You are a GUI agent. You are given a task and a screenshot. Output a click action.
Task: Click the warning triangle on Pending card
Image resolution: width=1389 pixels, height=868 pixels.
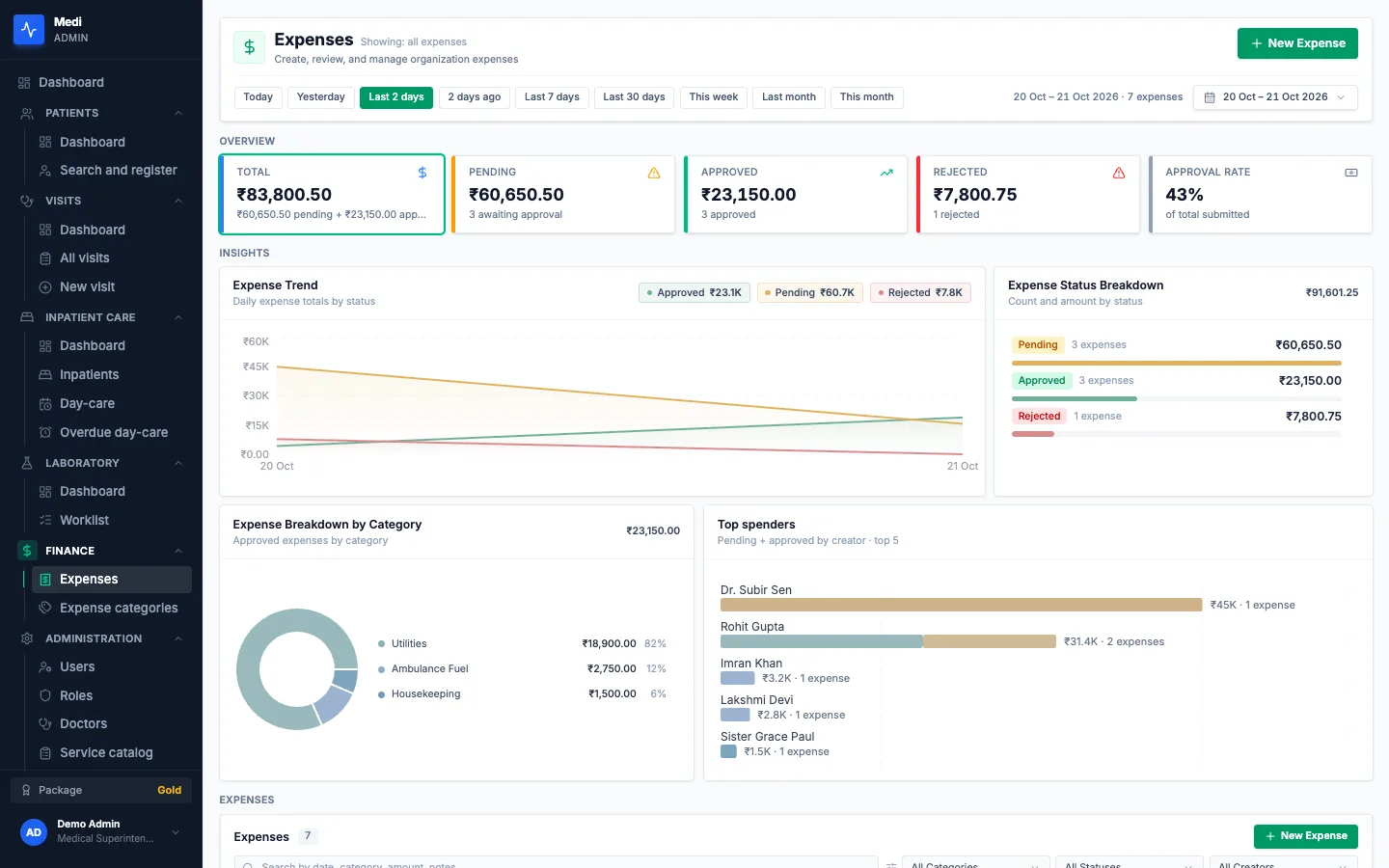click(x=654, y=173)
